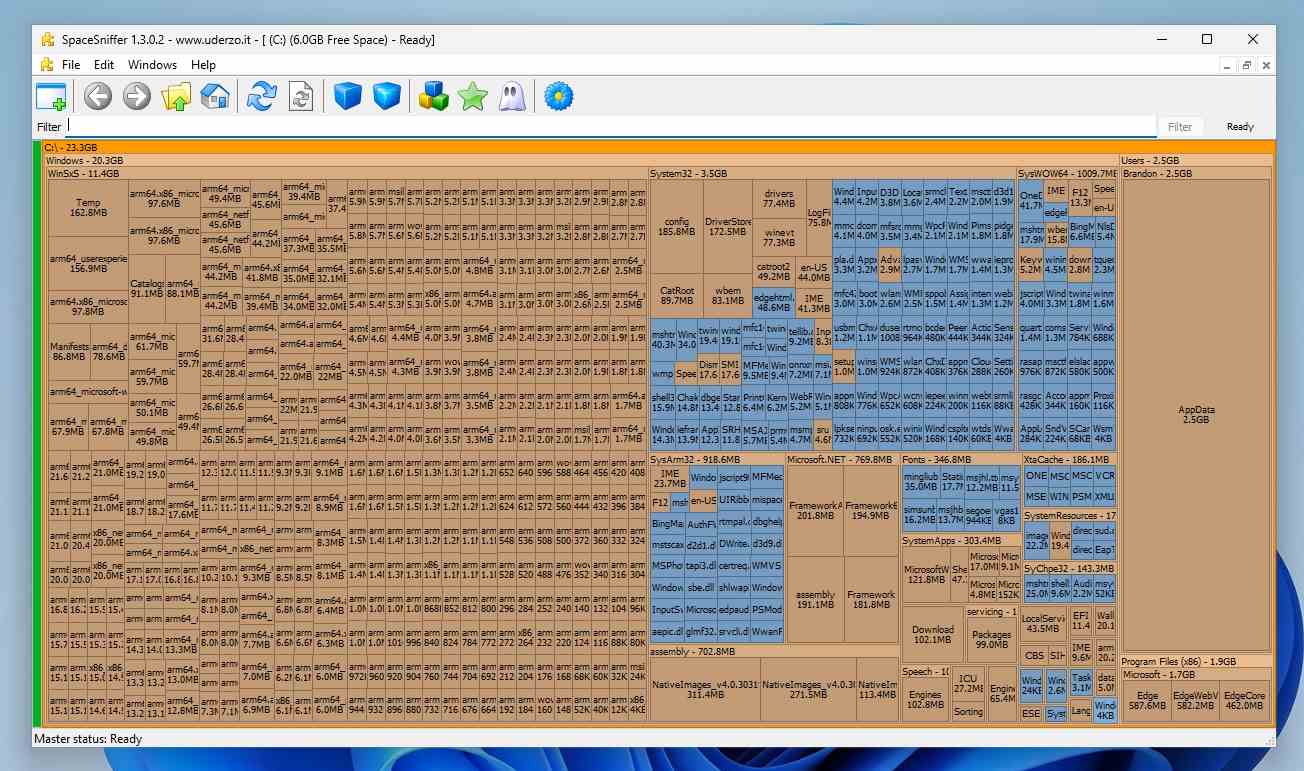Click the Filter button
Screen dimensions: 1304x771
point(1180,127)
